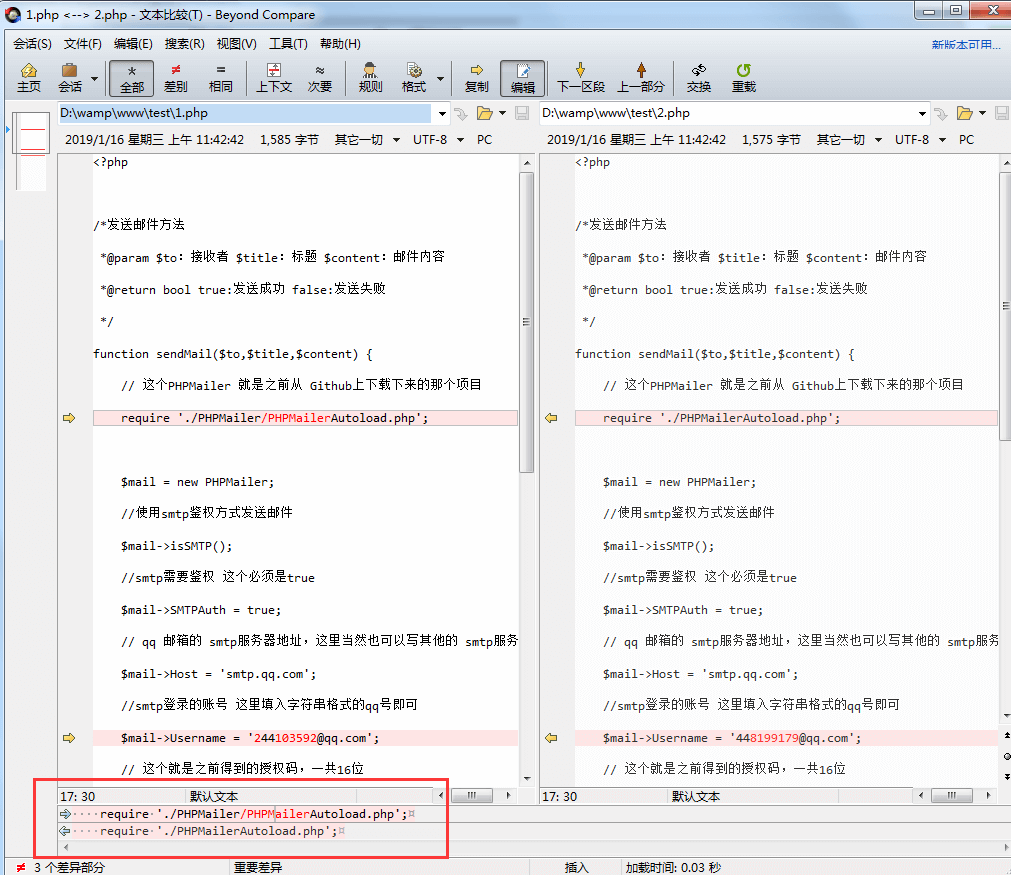The width and height of the screenshot is (1011, 875).
Task: Toggle minor differences (次要) display
Action: pyautogui.click(x=321, y=78)
